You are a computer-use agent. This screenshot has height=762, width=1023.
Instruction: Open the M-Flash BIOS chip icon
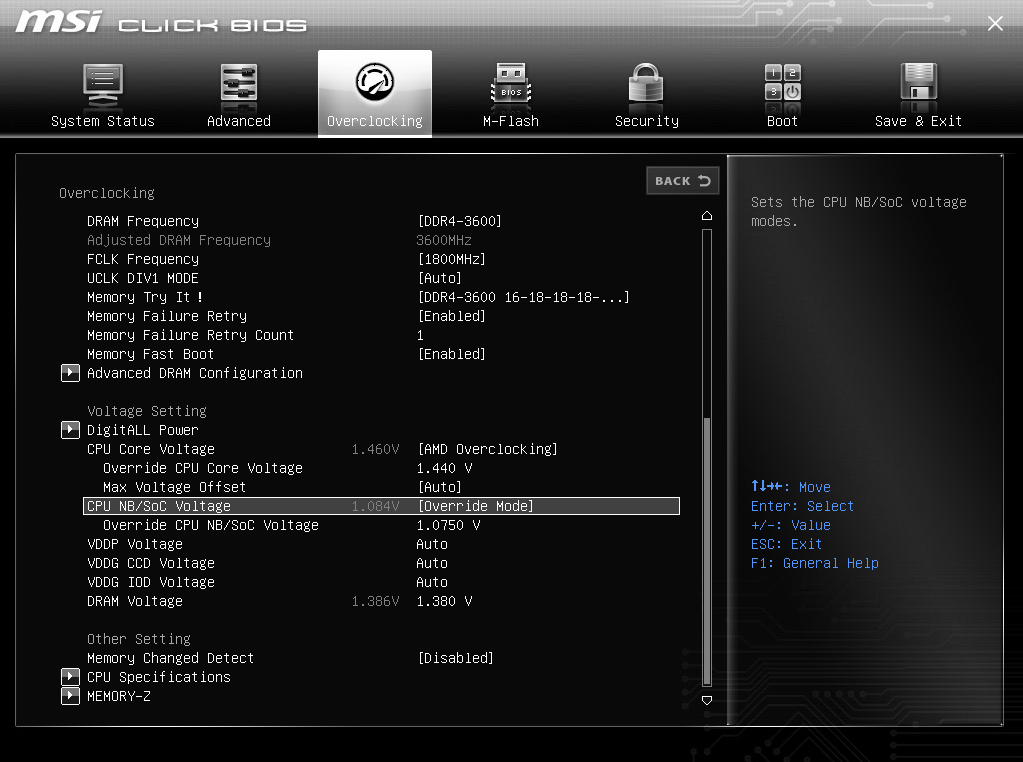tap(511, 84)
